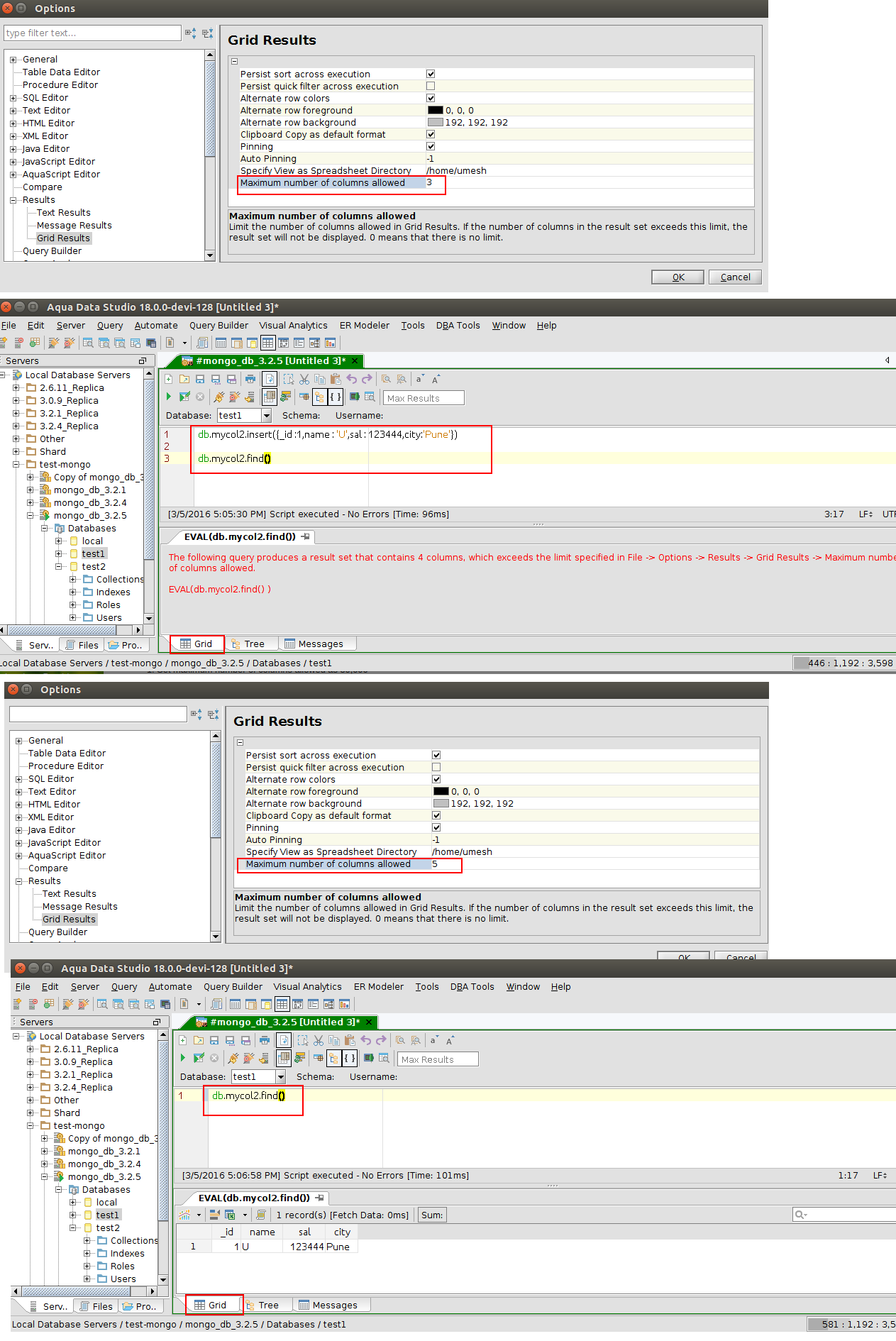Switch to Tree tab in upper results pane

tap(248, 644)
